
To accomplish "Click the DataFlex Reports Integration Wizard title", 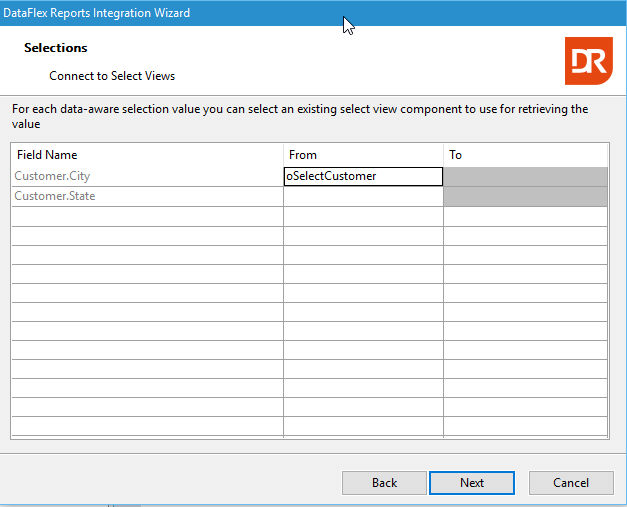I will 96,13.
